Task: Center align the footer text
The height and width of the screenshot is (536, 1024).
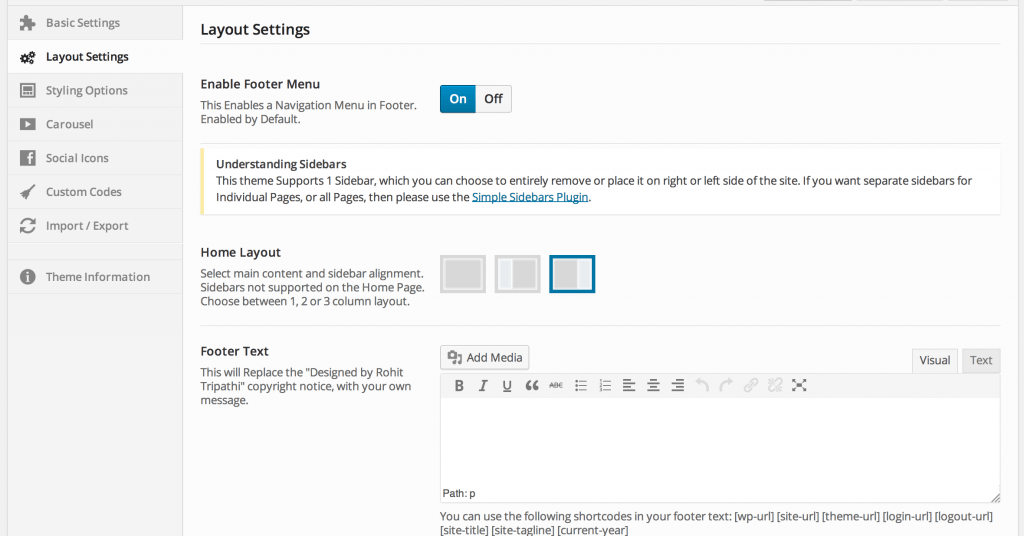Action: pos(653,386)
